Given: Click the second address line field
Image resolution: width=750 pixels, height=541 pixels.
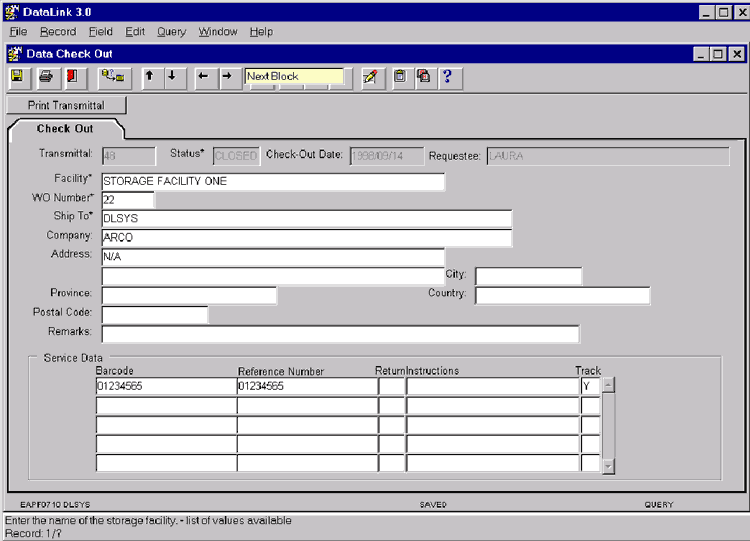Looking at the screenshot, I should [273, 276].
